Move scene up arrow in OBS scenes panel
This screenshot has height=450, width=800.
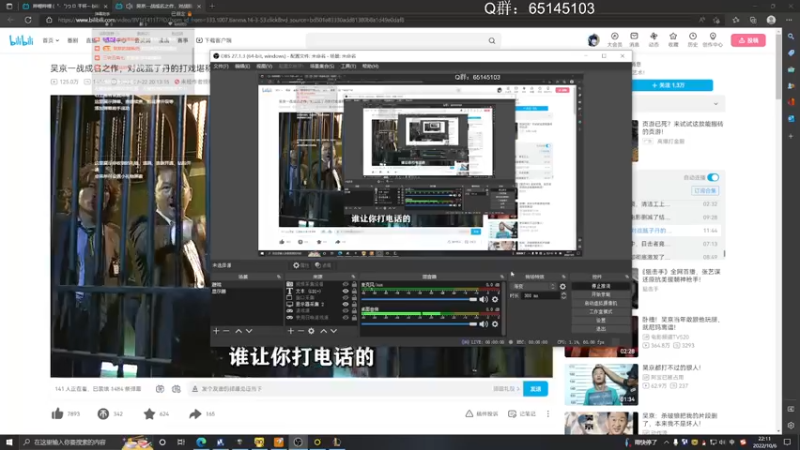[238, 331]
